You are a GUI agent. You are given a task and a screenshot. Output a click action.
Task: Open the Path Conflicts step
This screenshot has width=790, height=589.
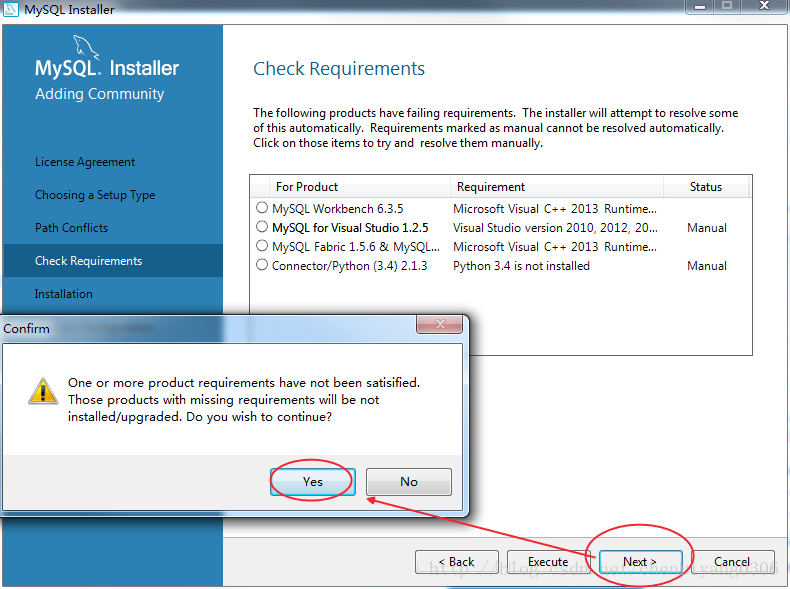(71, 228)
